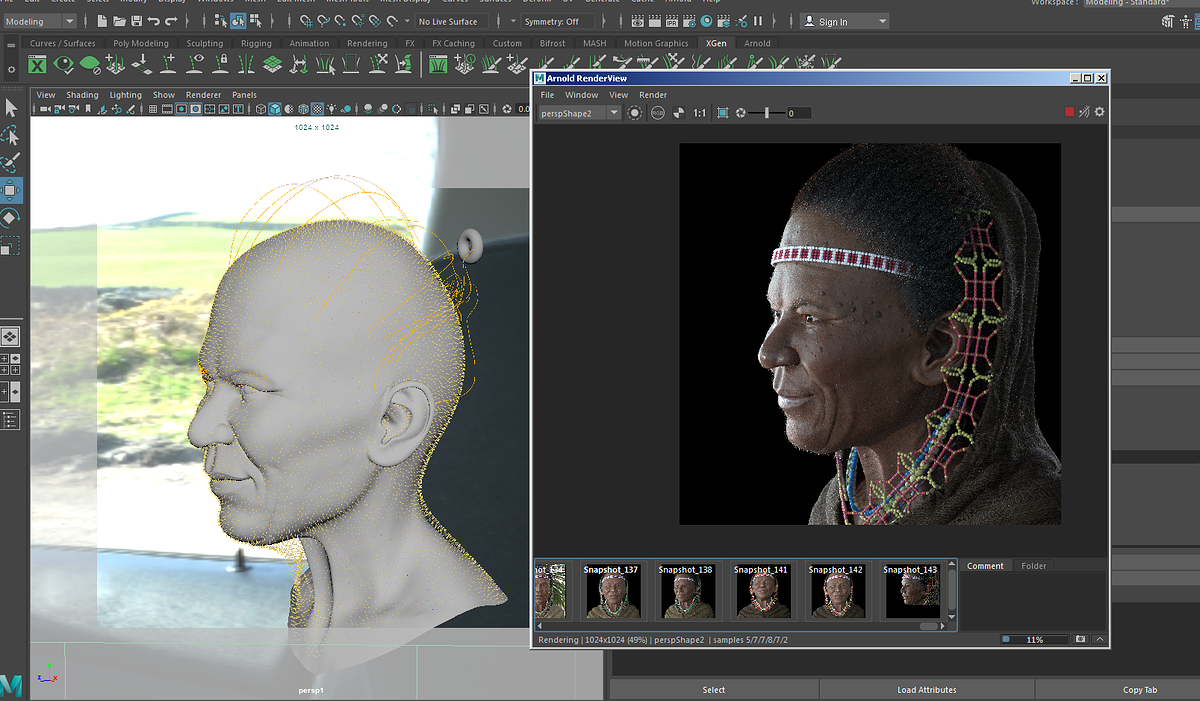Click the Select button at the bottom
This screenshot has height=701, width=1200.
[714, 689]
